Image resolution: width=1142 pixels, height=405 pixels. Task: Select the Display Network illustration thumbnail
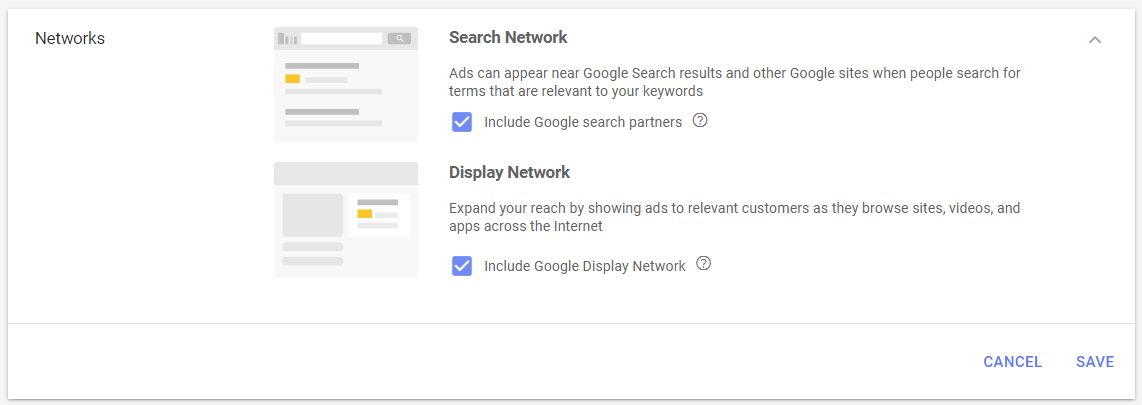[346, 219]
